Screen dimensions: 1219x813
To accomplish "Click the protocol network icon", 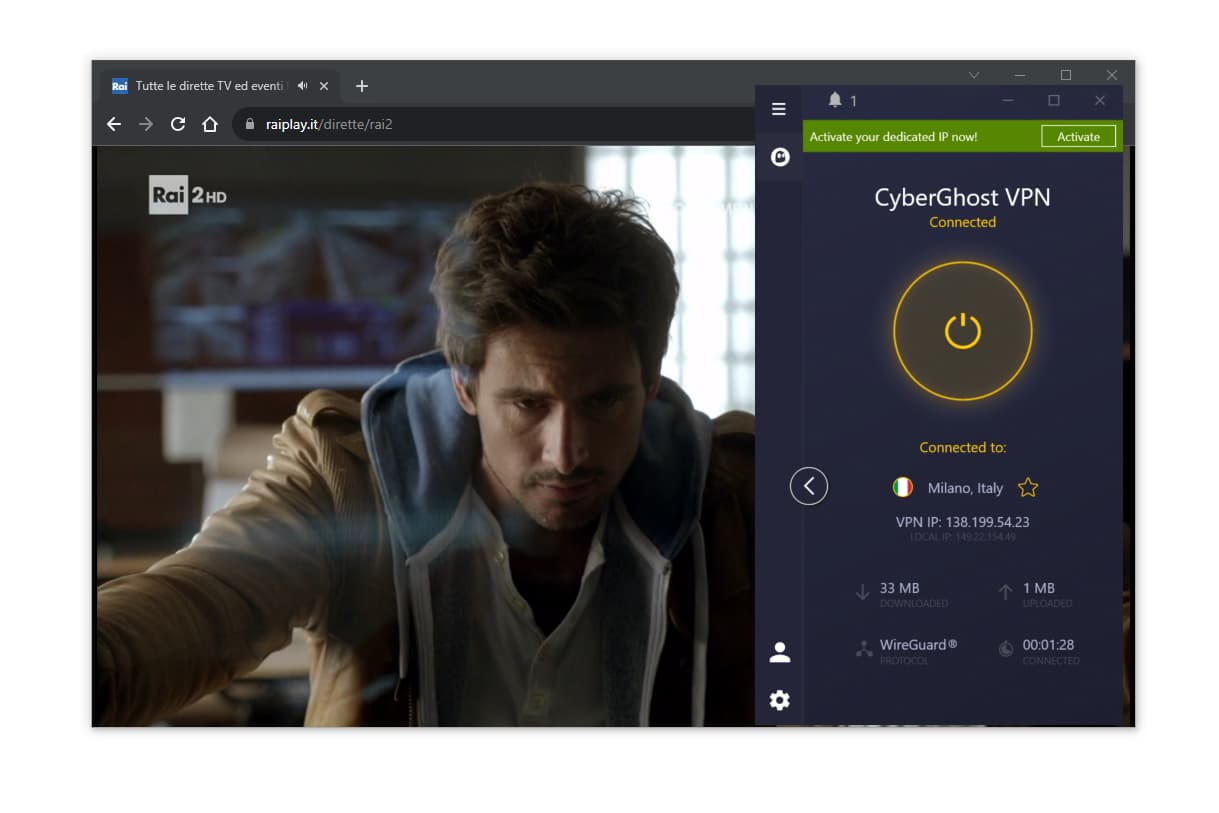I will coord(864,649).
